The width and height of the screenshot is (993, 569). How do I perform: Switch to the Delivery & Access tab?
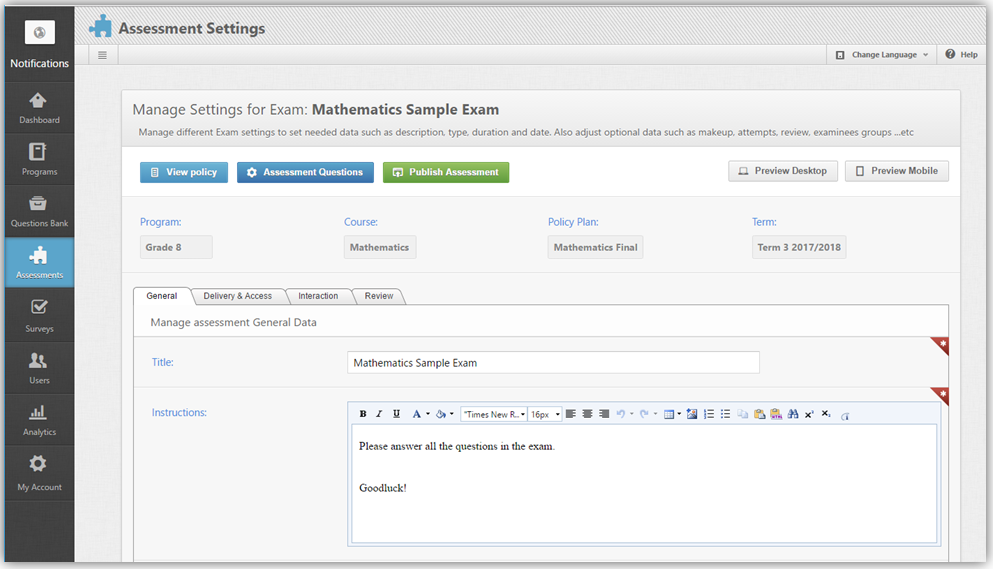237,296
